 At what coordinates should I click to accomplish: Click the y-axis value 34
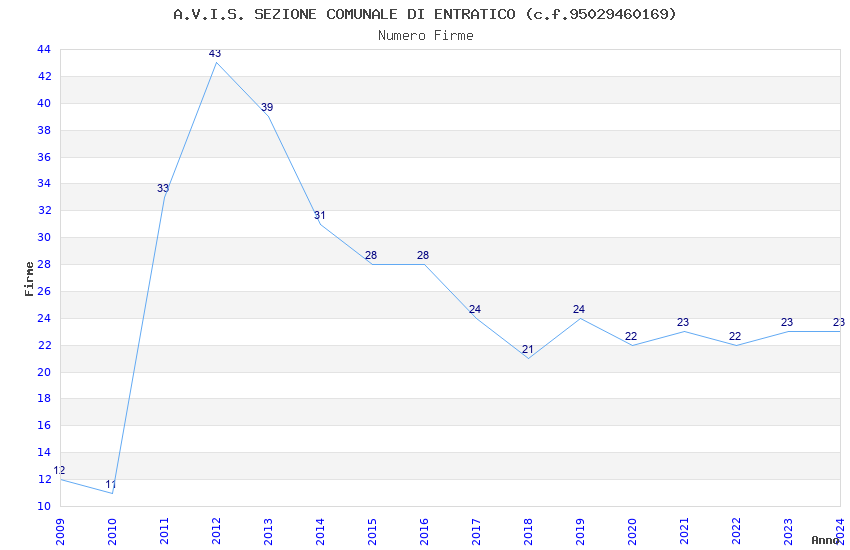[44, 183]
